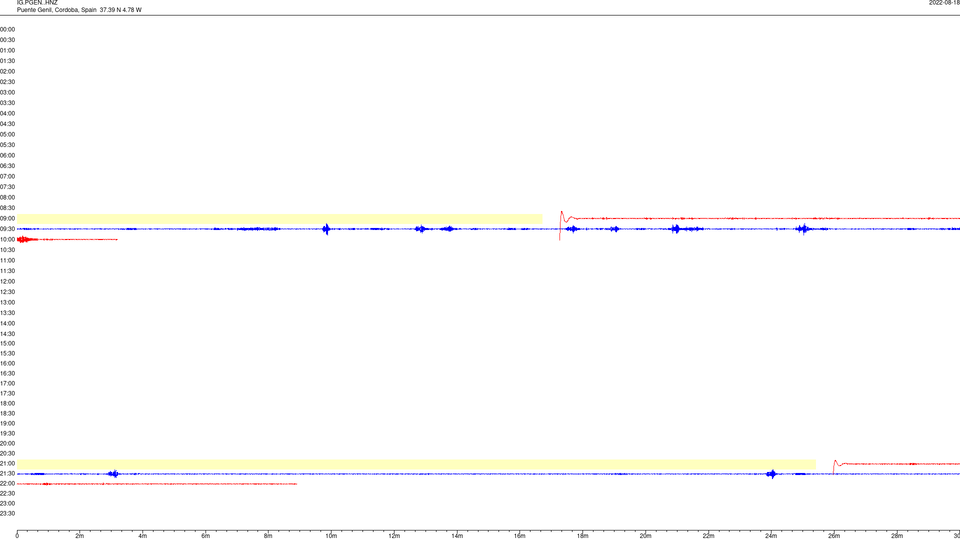
Task: Click the 17:30 time row label
Action: coord(7,394)
